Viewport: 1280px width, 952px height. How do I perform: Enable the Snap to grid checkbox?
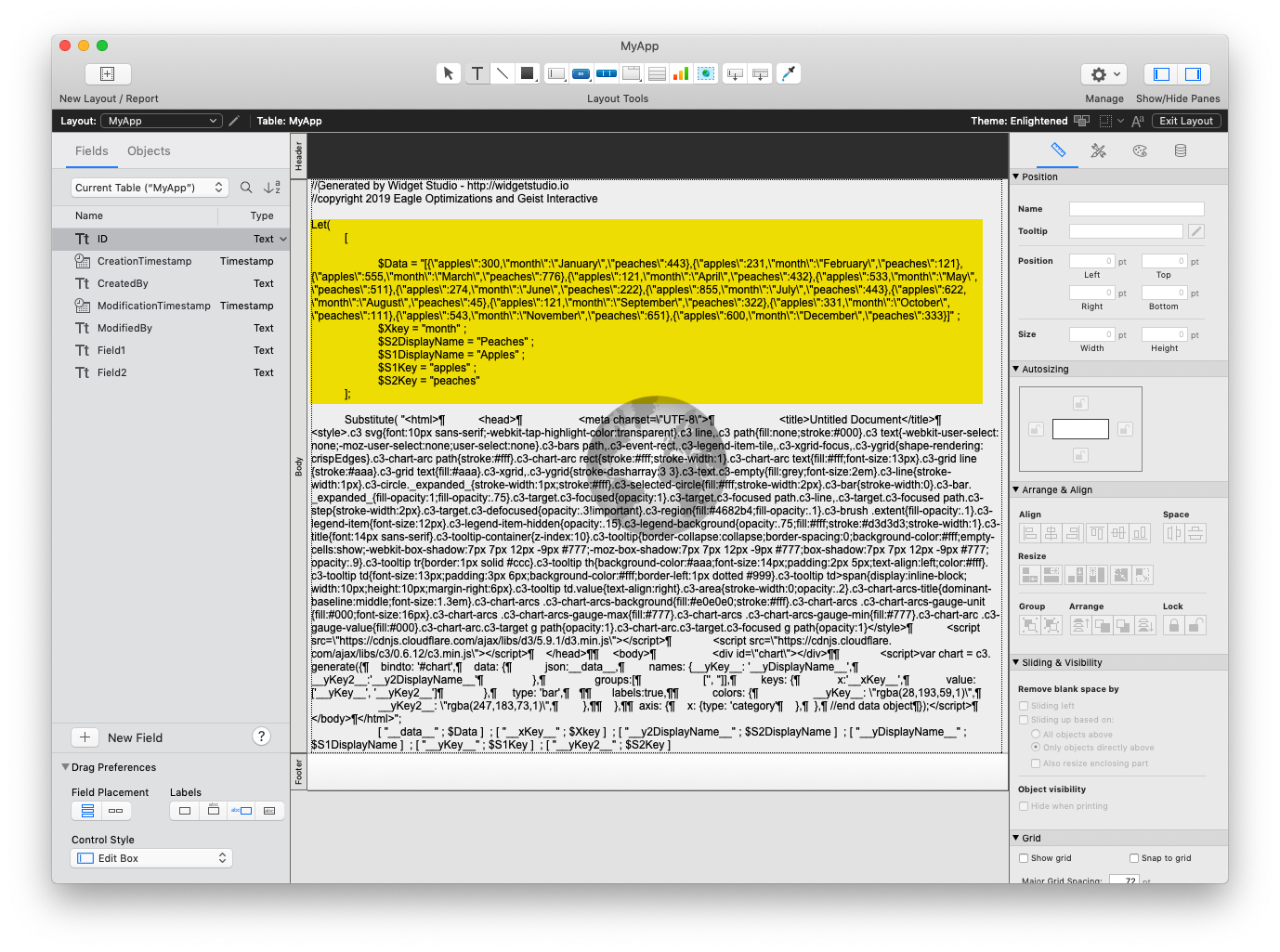point(1134,858)
